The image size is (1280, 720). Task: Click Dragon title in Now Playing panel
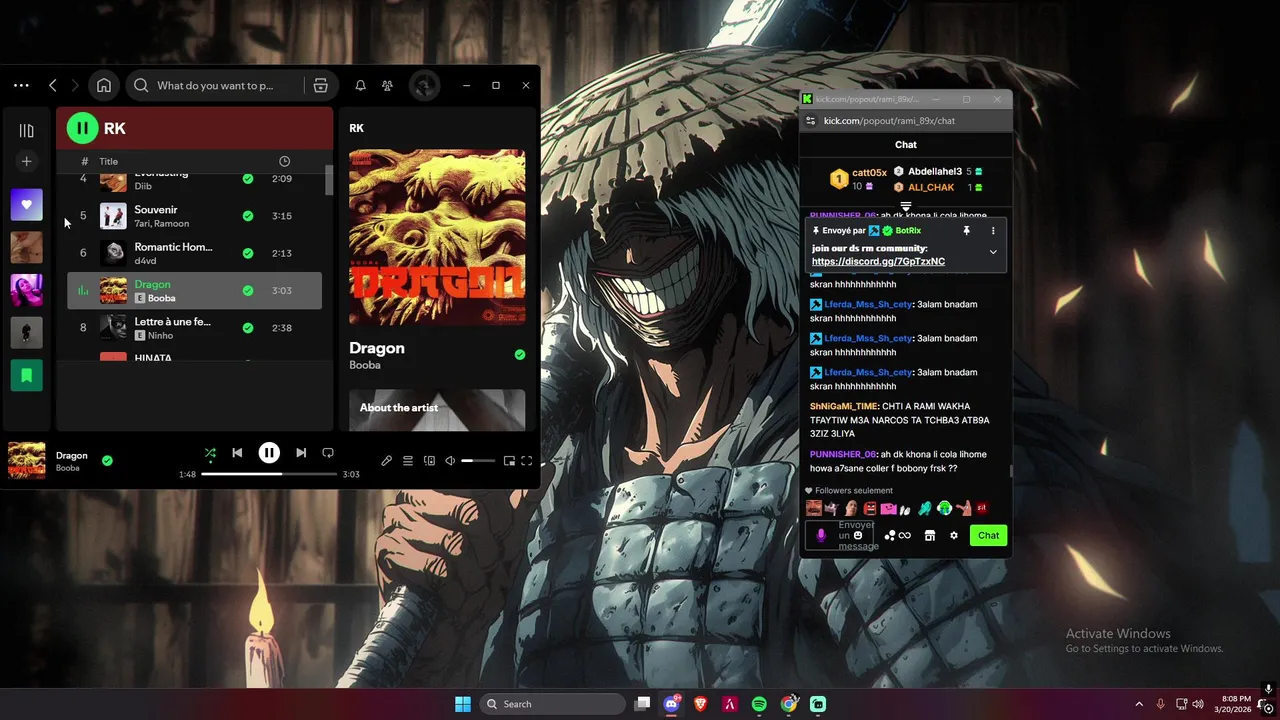(377, 348)
